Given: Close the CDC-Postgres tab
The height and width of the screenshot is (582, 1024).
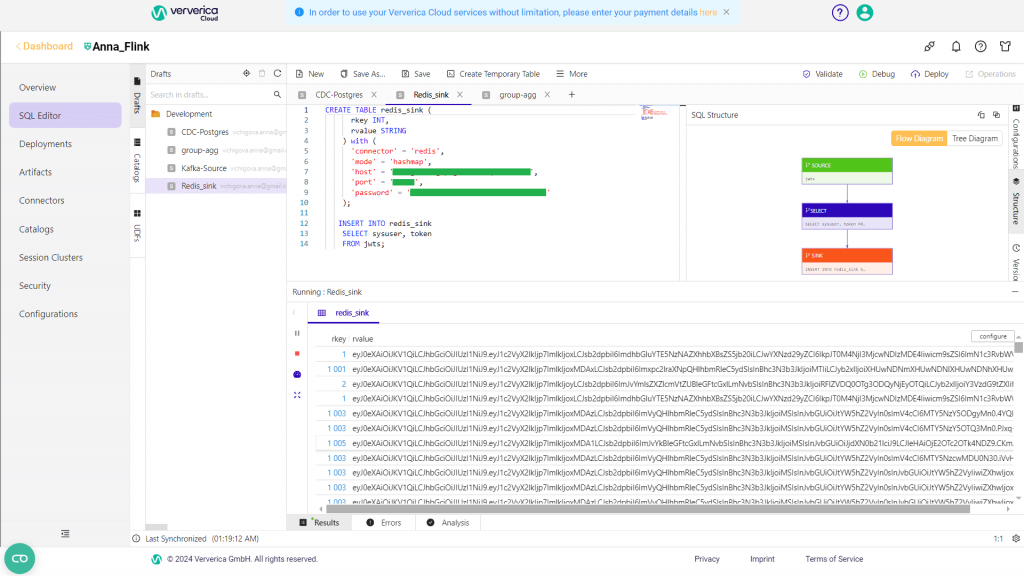Looking at the screenshot, I should pos(374,95).
